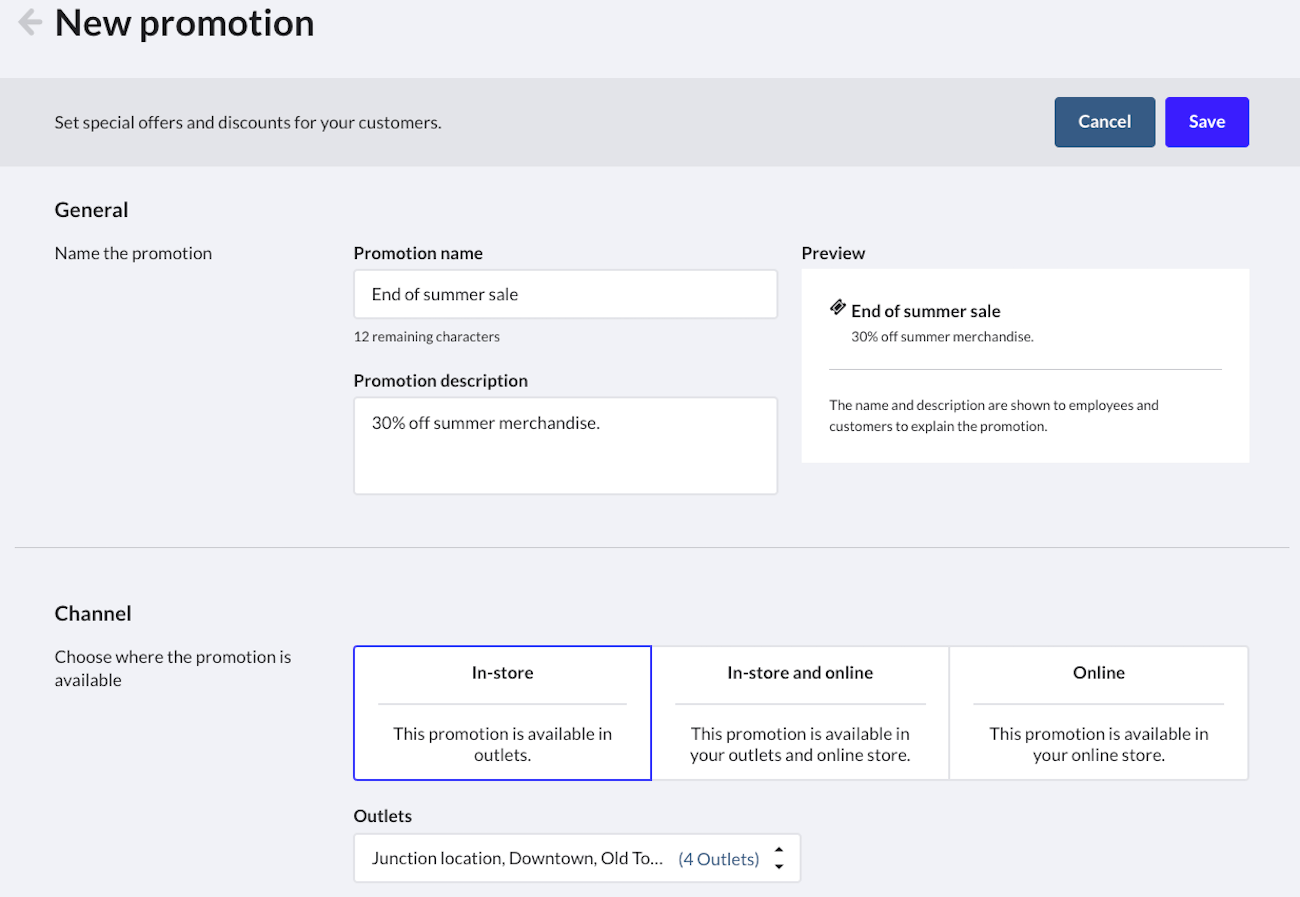Click the up stepper arrow on Outlets selector
This screenshot has height=897, width=1300.
(779, 851)
